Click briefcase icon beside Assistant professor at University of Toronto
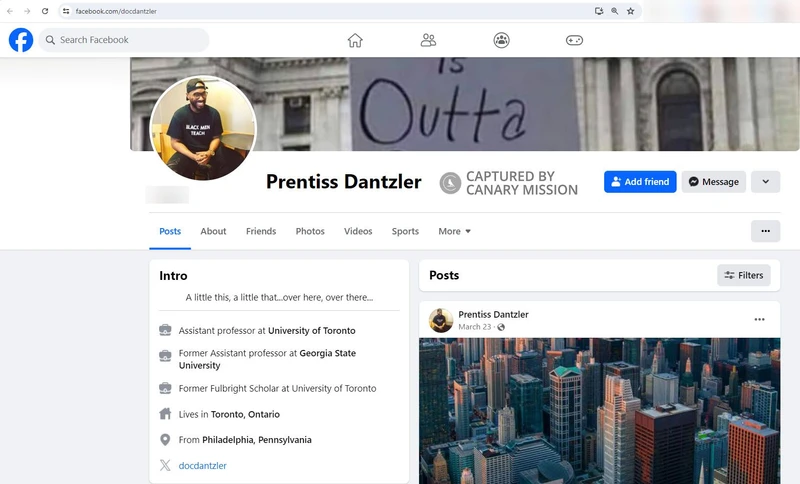The height and width of the screenshot is (484, 800). coord(165,330)
